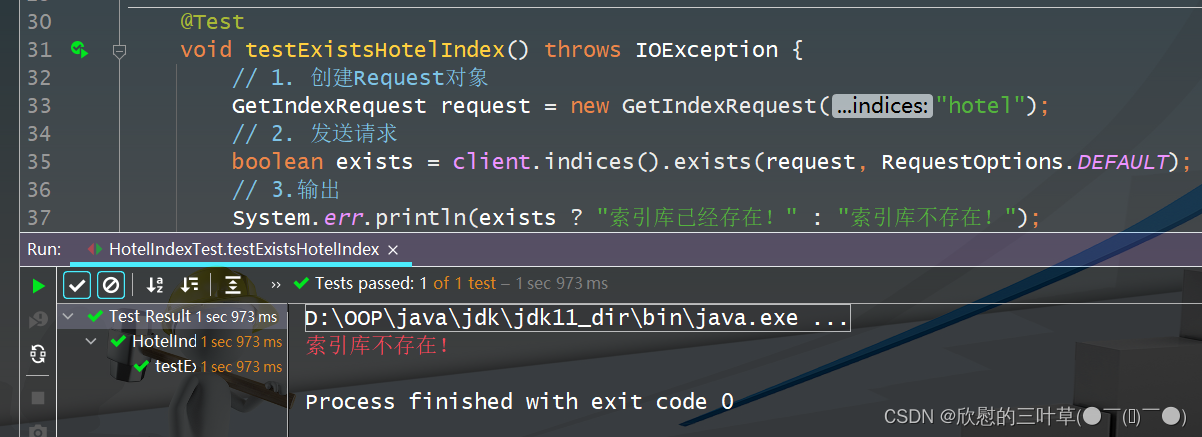Click the @Test annotation on line 30
Image resolution: width=1202 pixels, height=437 pixels.
pyautogui.click(x=212, y=21)
